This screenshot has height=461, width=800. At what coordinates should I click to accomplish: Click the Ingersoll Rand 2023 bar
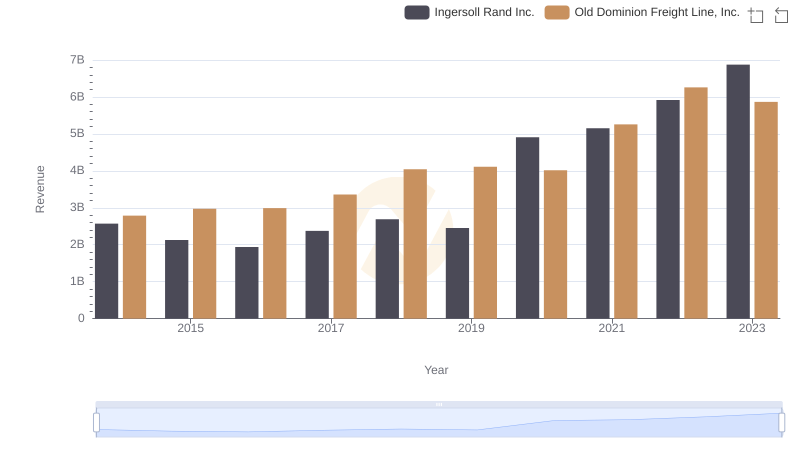click(x=738, y=191)
